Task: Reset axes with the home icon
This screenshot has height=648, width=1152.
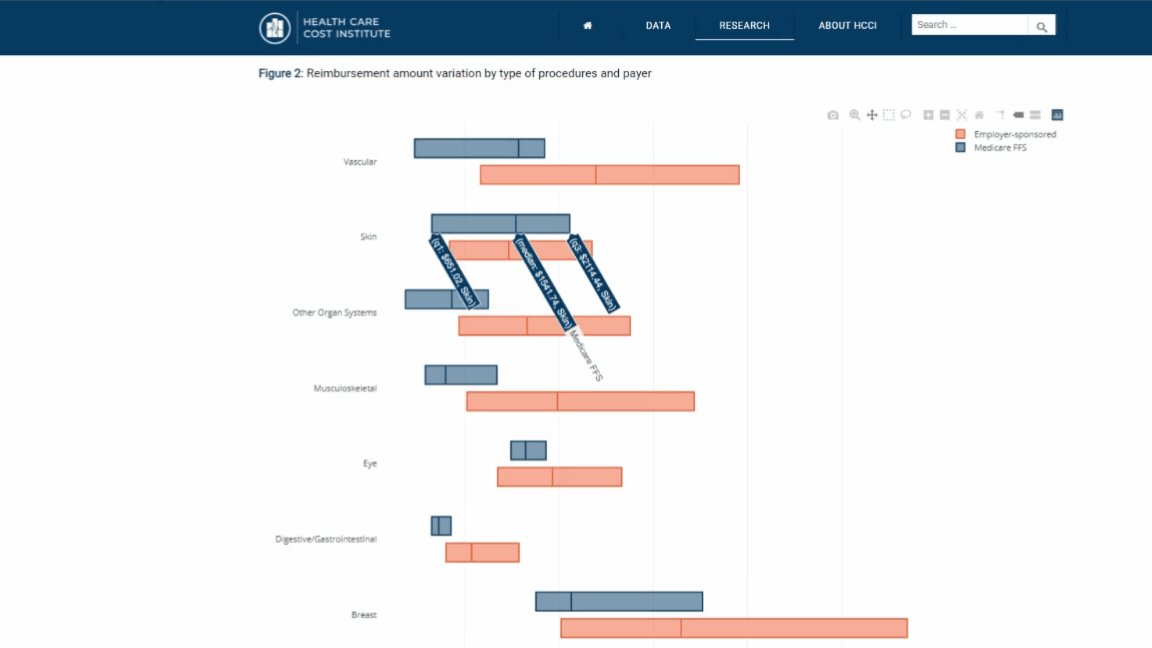Action: (979, 115)
